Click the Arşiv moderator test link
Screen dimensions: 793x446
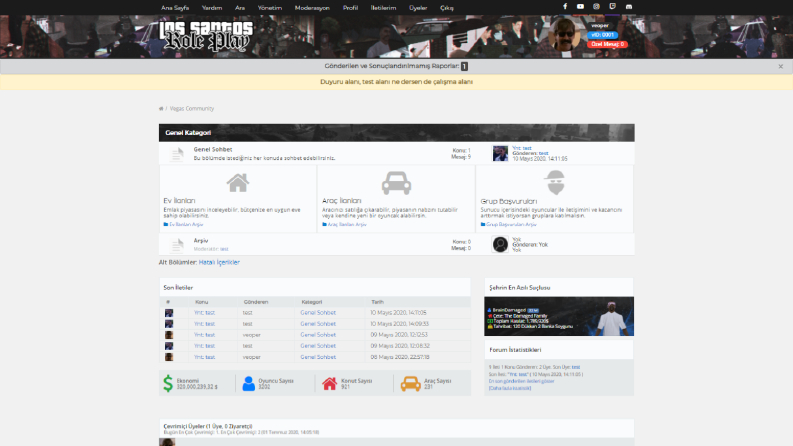pyautogui.click(x=224, y=249)
